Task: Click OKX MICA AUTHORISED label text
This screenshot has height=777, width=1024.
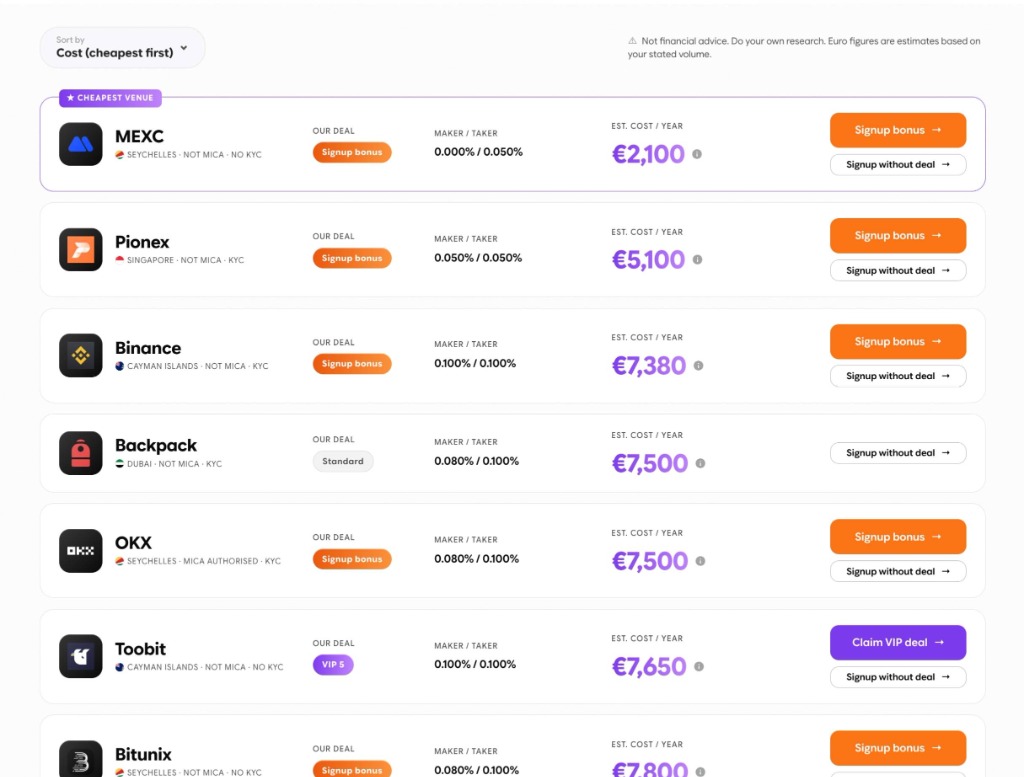Action: (x=221, y=561)
